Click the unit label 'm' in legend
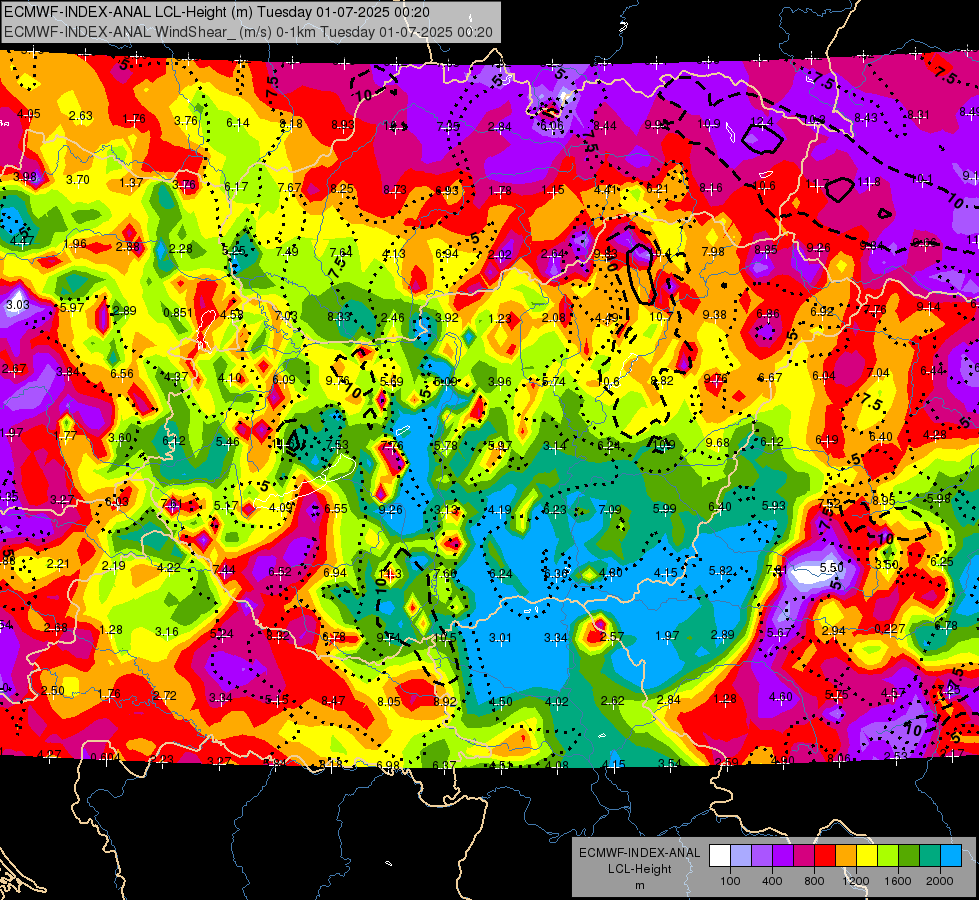This screenshot has width=979, height=900. click(639, 885)
